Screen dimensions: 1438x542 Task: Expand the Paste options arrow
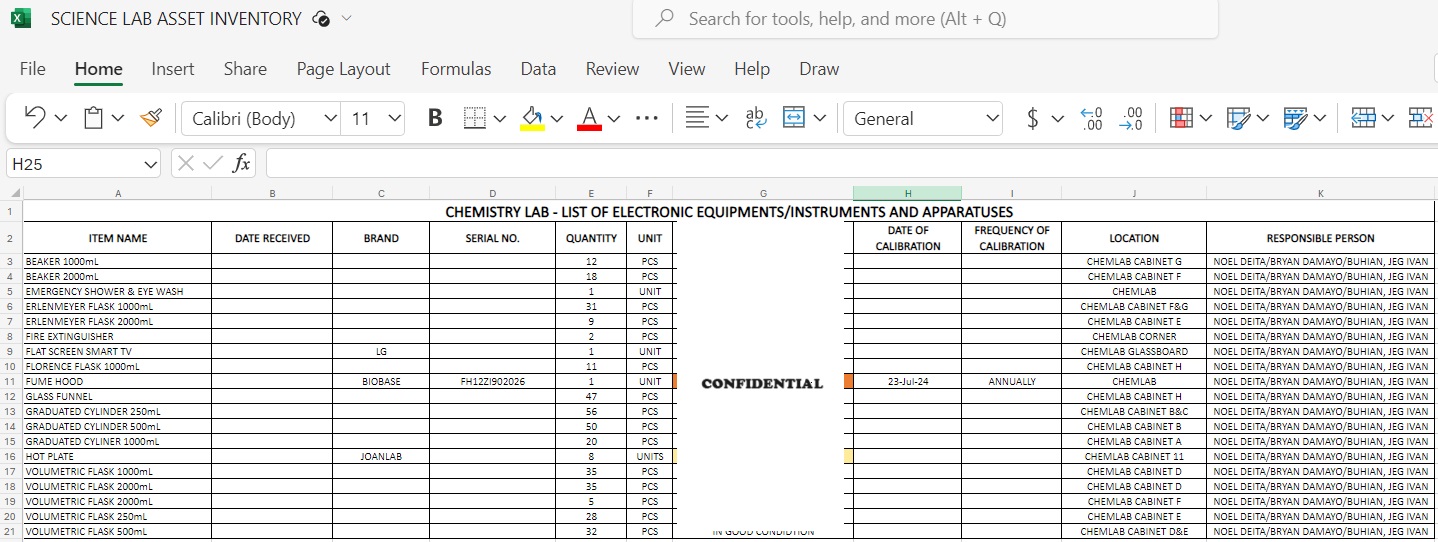pyautogui.click(x=118, y=118)
